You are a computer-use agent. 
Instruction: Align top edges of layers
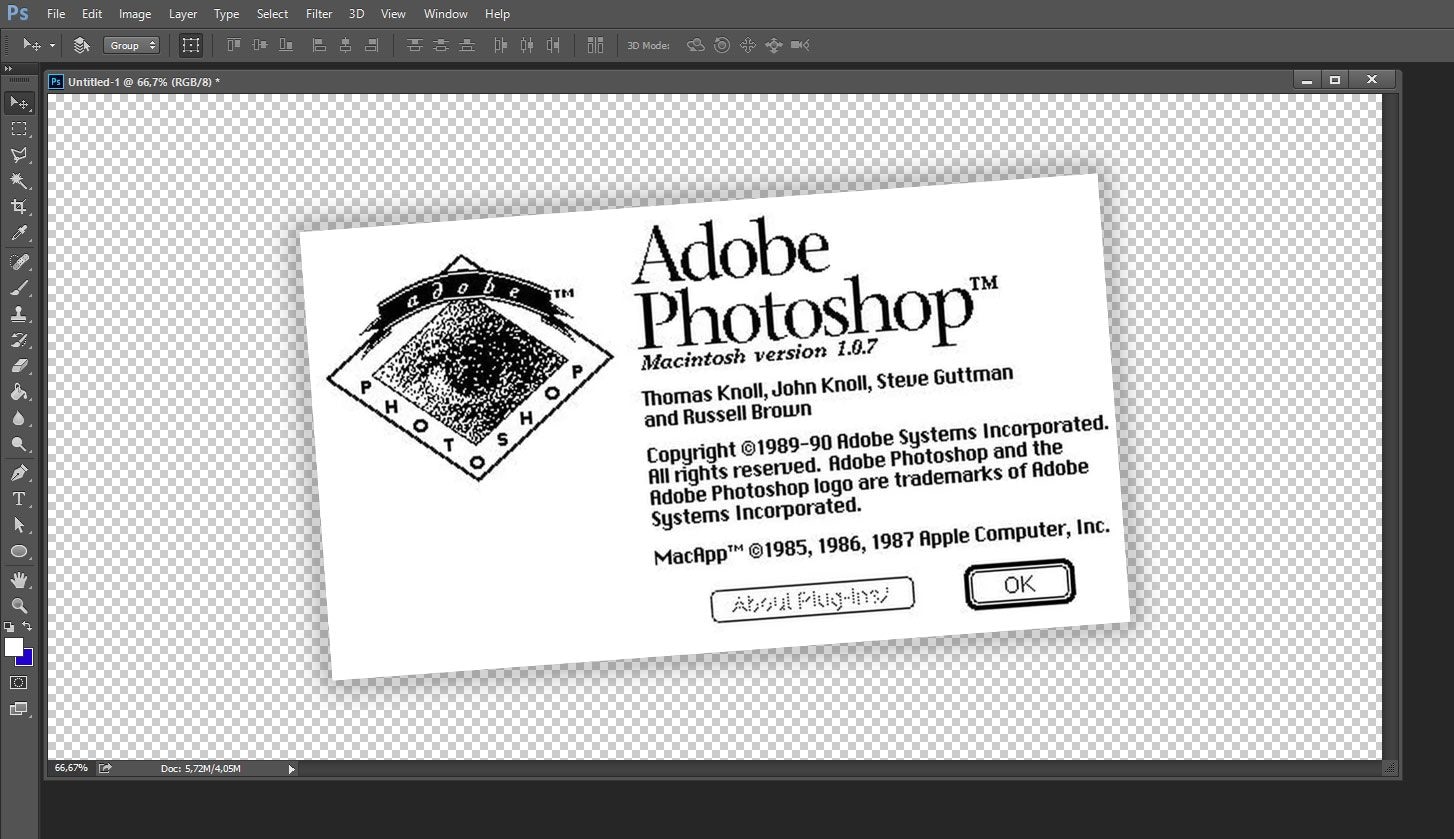point(234,45)
